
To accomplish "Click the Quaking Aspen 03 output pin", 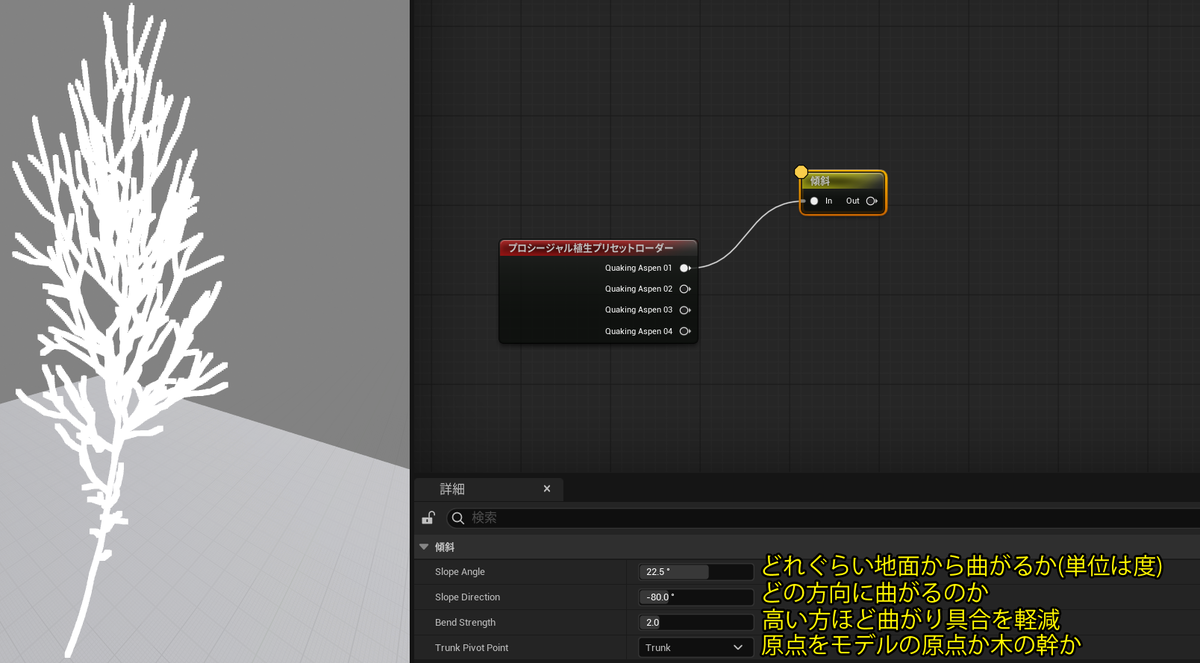I will click(685, 310).
